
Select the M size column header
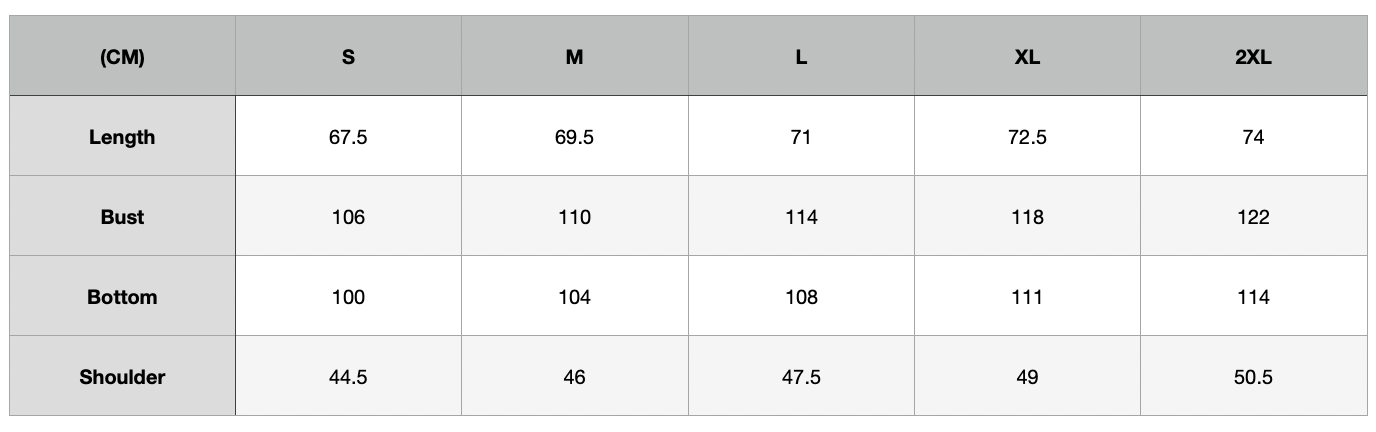click(574, 57)
